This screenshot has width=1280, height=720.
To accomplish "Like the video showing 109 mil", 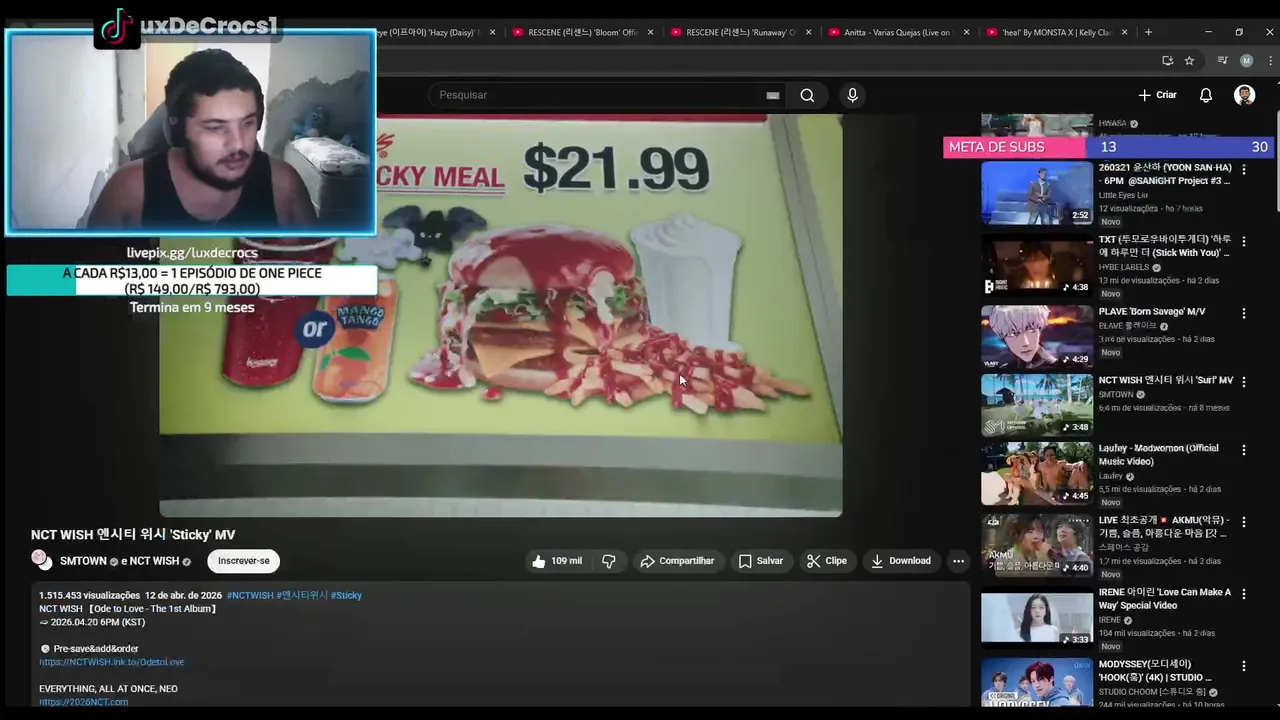I will coord(556,561).
